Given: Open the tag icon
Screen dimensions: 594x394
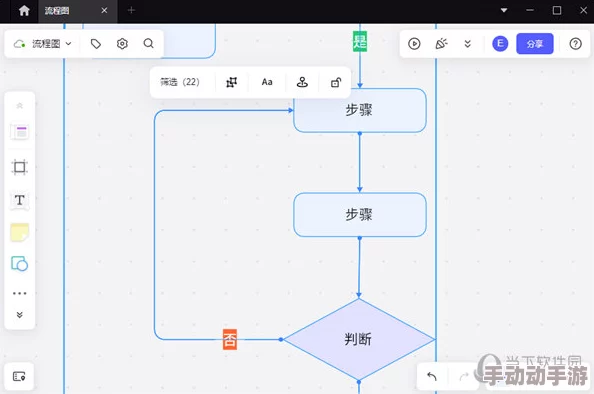Looking at the screenshot, I should [x=96, y=44].
